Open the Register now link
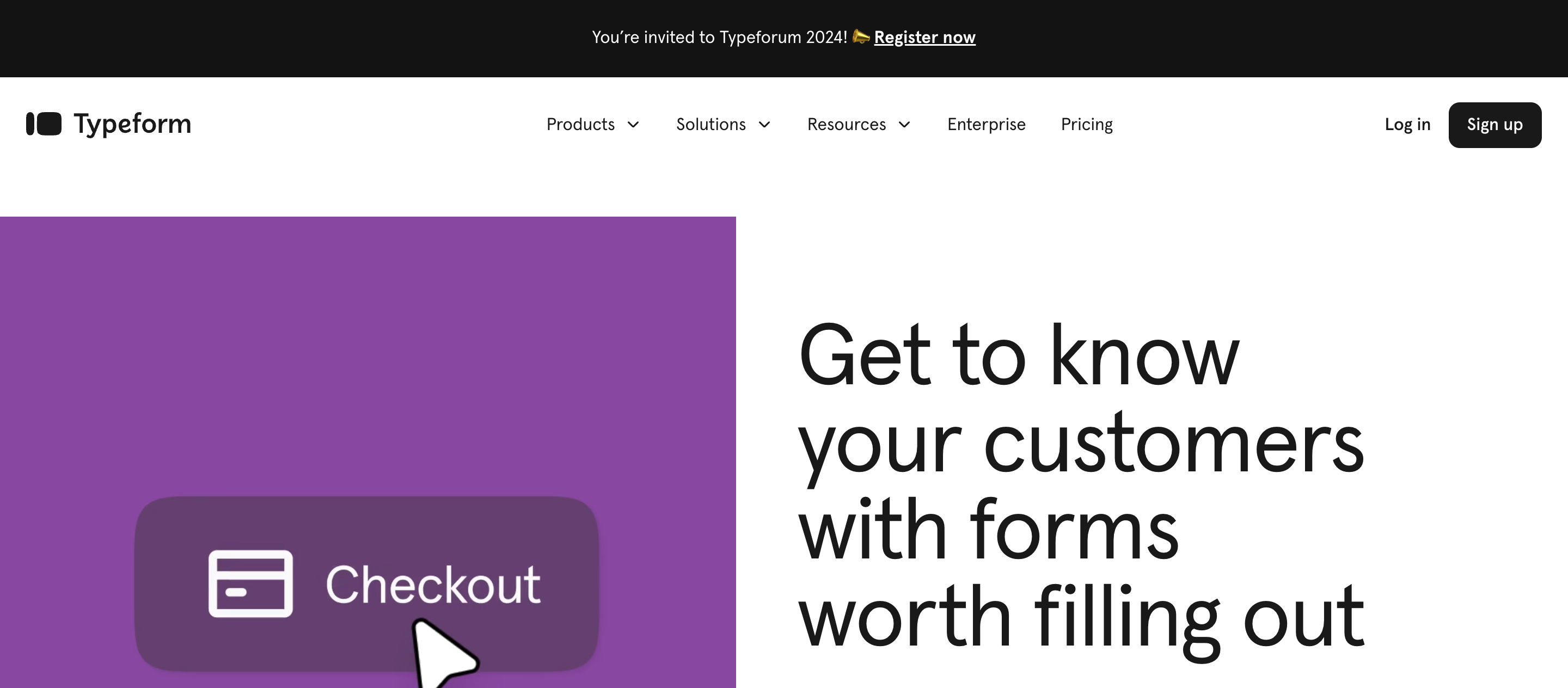 click(x=924, y=37)
